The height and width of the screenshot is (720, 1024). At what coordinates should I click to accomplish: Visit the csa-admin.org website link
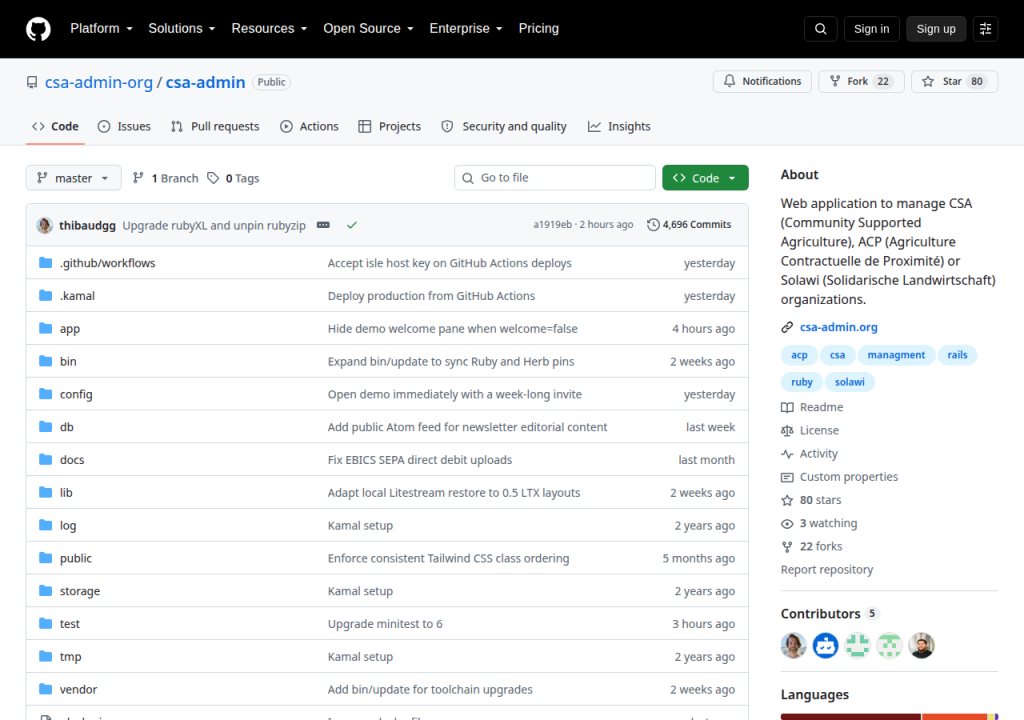pos(839,327)
